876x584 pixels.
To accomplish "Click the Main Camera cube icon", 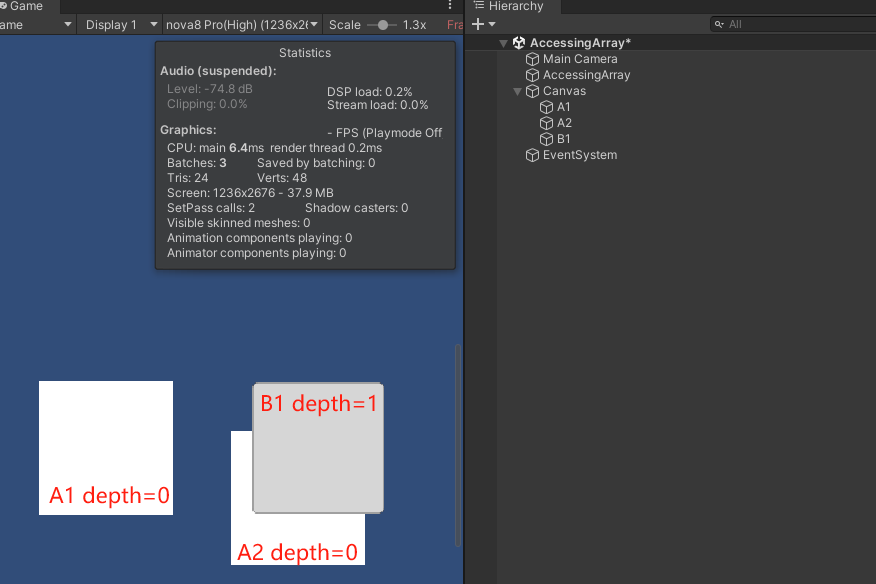I will point(532,59).
